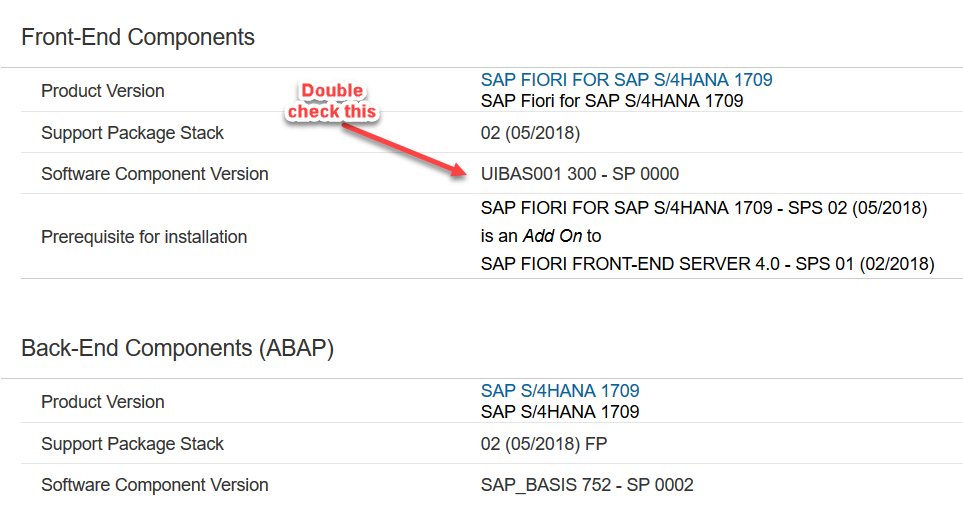Image resolution: width=963 pixels, height=505 pixels.
Task: Click the black SAP Fiori for SAP S/4HANA 1709 text
Action: point(612,101)
